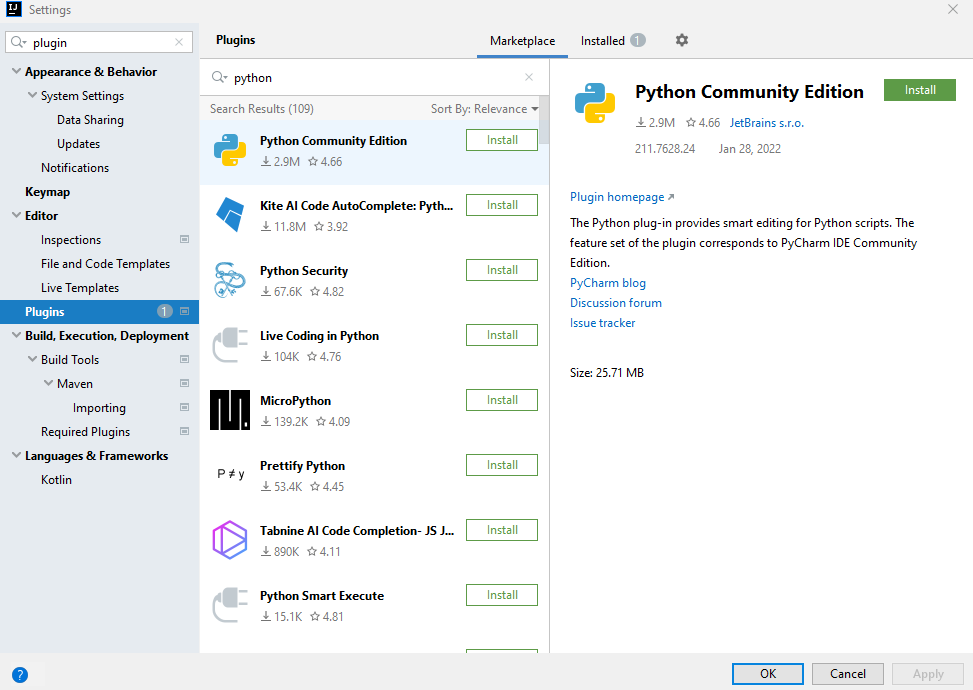Select the Prettify Python plugin icon
Screen dimensions: 973x690
pos(229,475)
